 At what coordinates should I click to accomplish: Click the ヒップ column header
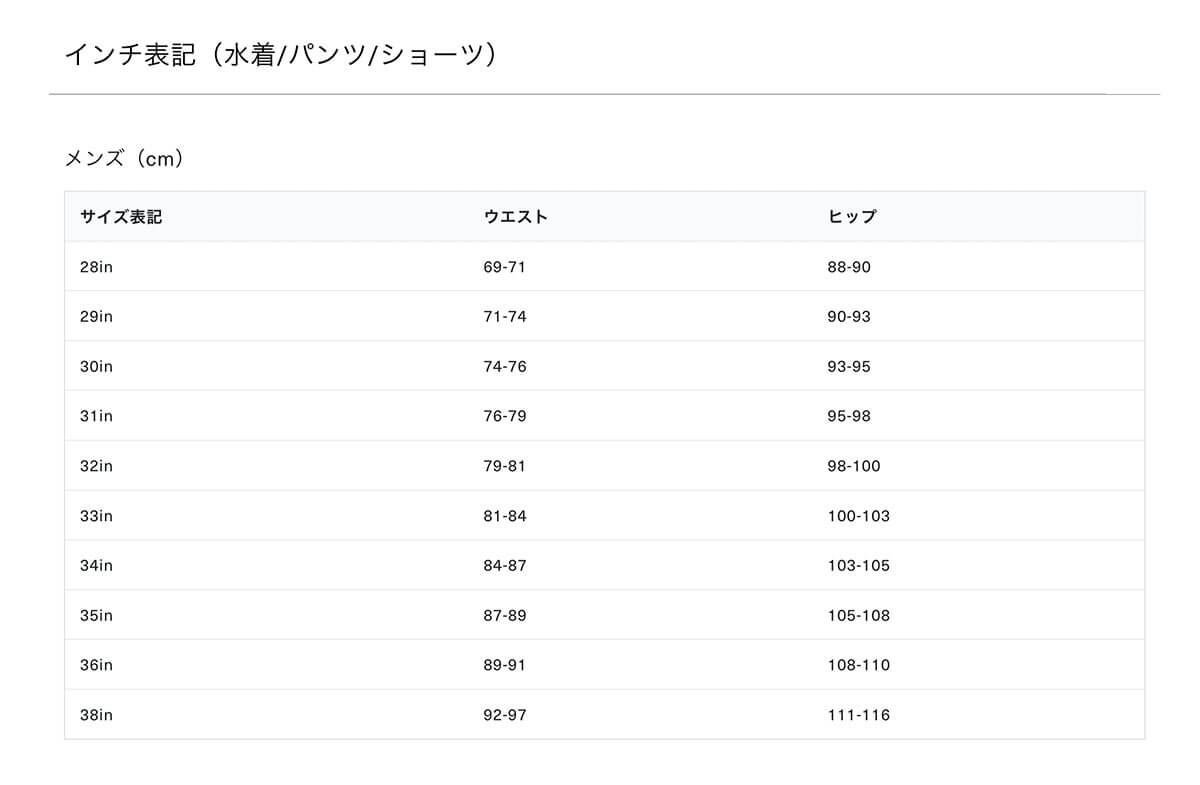(x=852, y=216)
